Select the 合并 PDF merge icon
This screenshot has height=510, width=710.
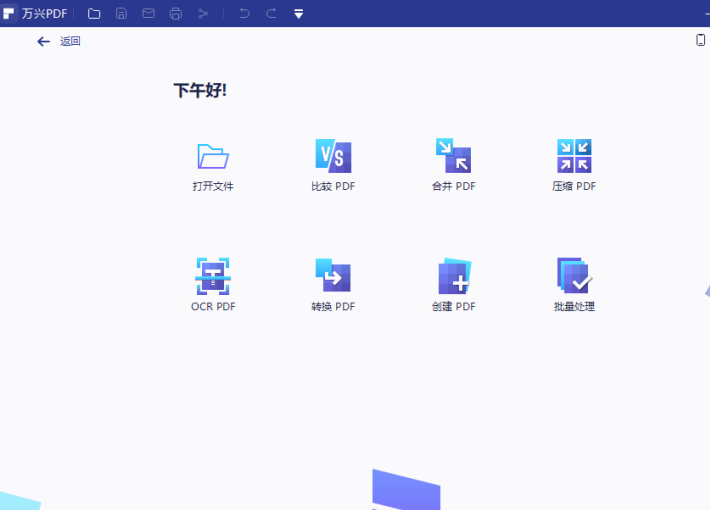(453, 156)
